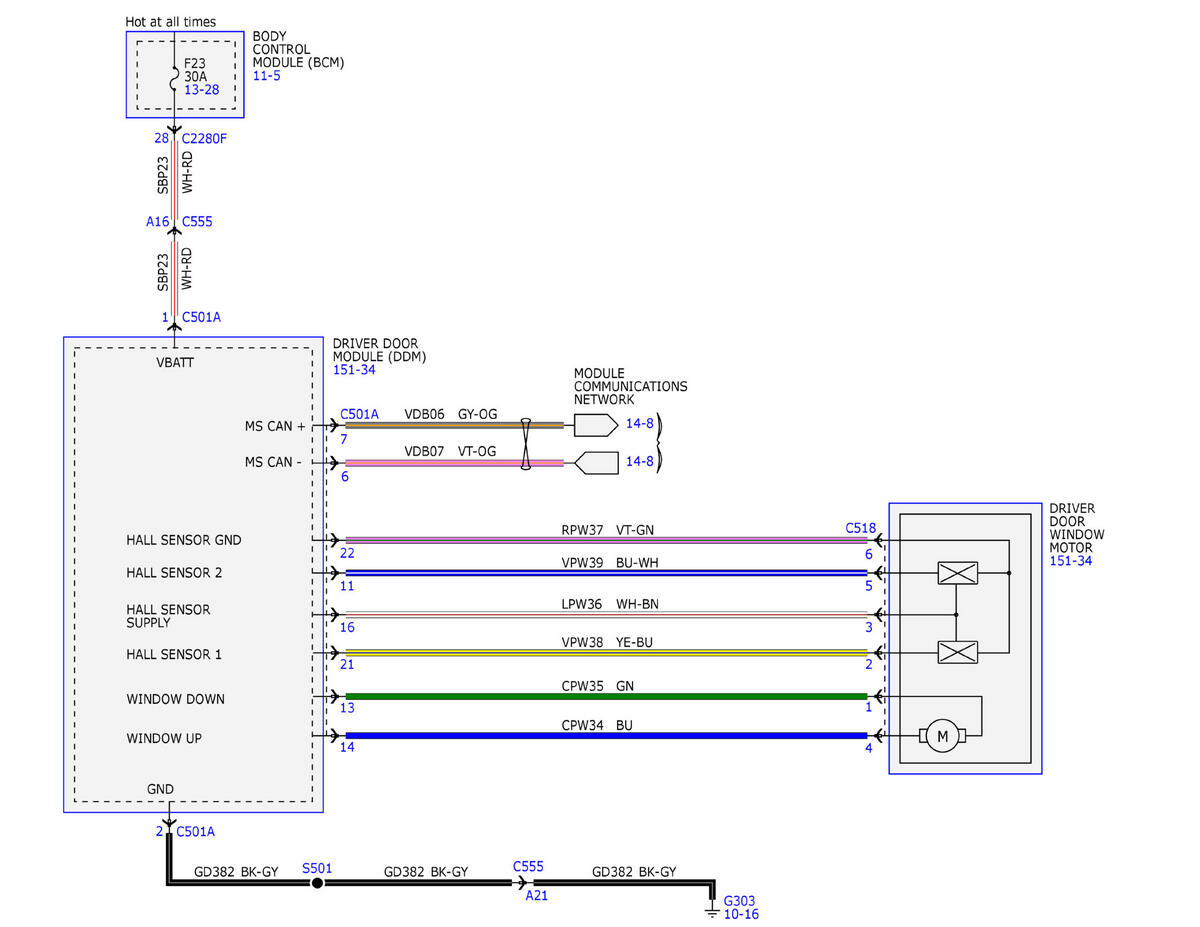Click network arrow symbol on GY-OG wire
Viewport: 1200px width, 927px height.
point(596,424)
